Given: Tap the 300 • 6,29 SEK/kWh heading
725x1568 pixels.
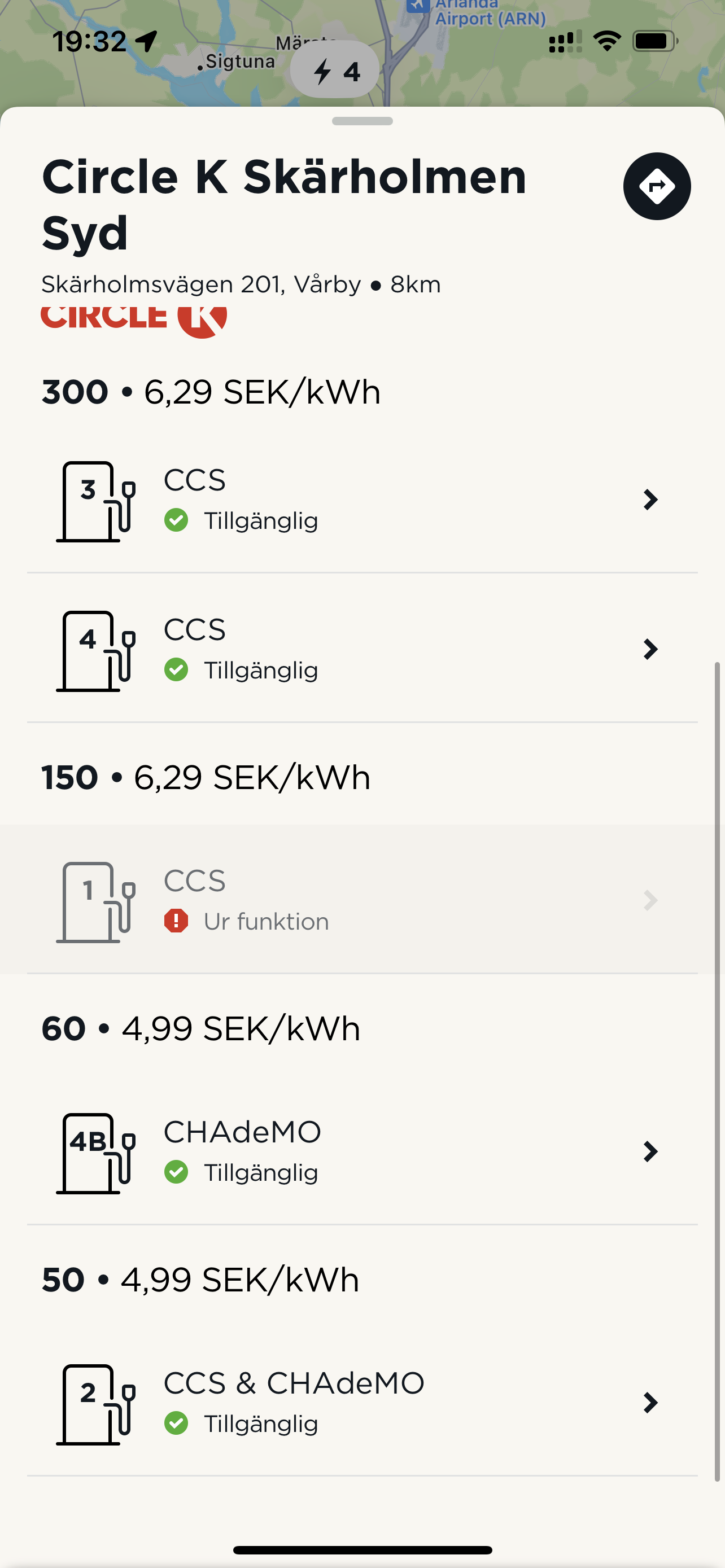Looking at the screenshot, I should [x=211, y=391].
